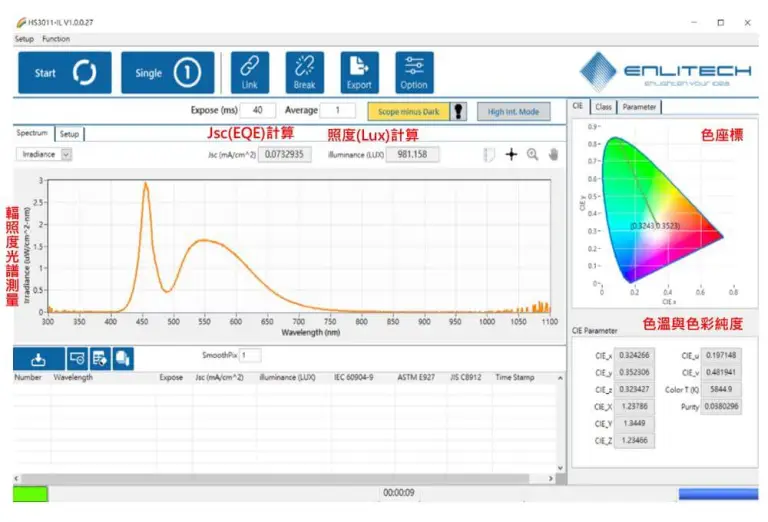Click the Number column header
768x522 pixels.
click(x=28, y=378)
